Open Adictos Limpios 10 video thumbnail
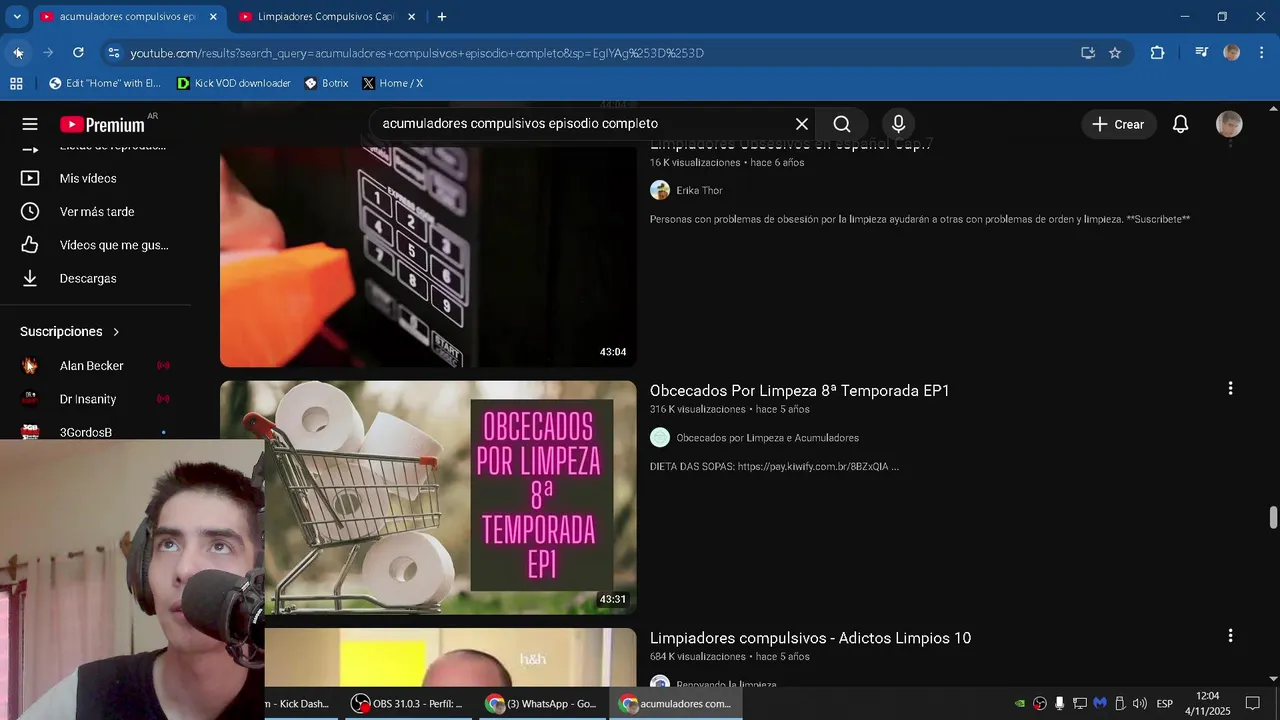 coord(450,657)
